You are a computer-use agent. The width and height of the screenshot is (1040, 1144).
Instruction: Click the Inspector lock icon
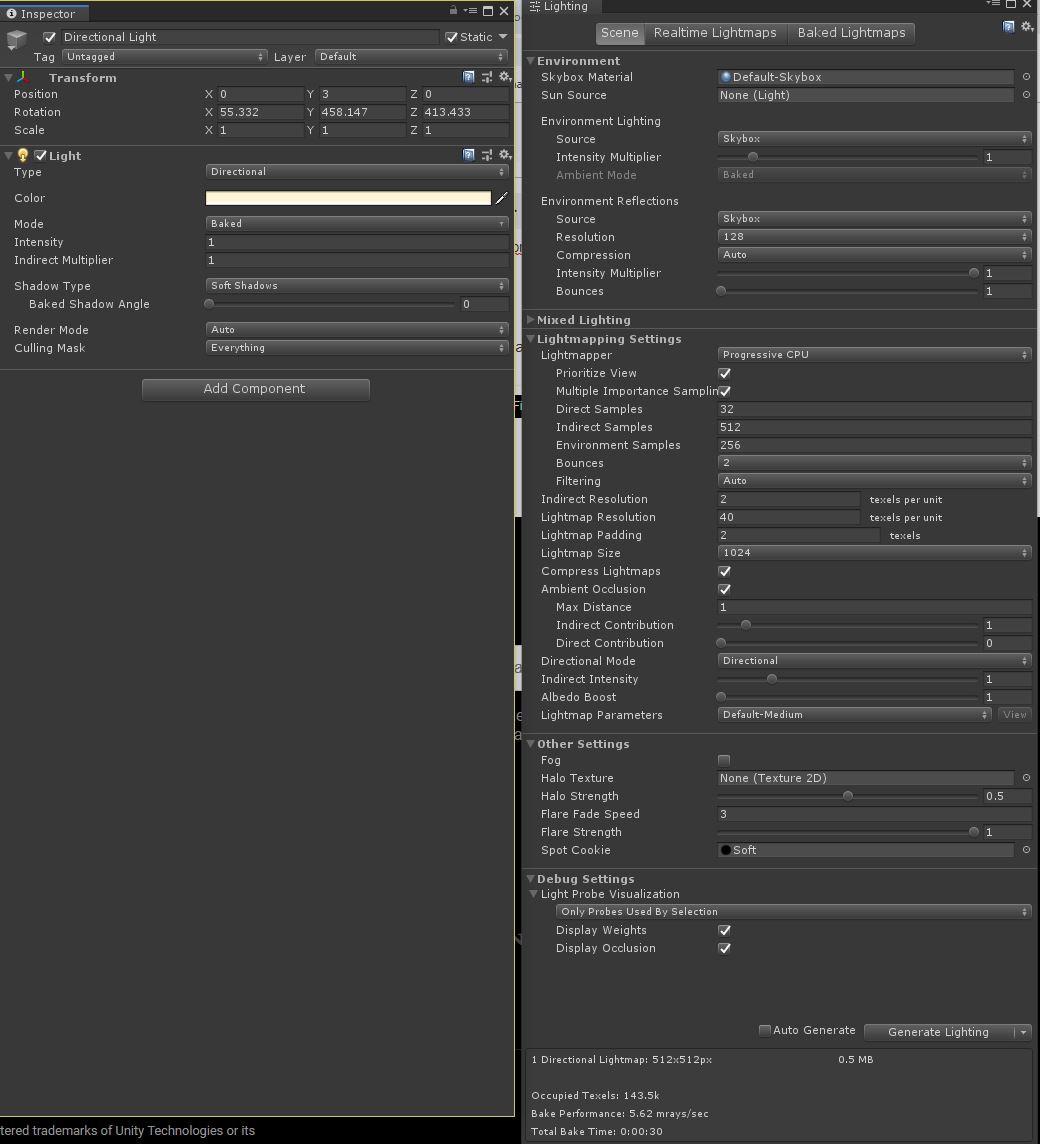coord(453,11)
